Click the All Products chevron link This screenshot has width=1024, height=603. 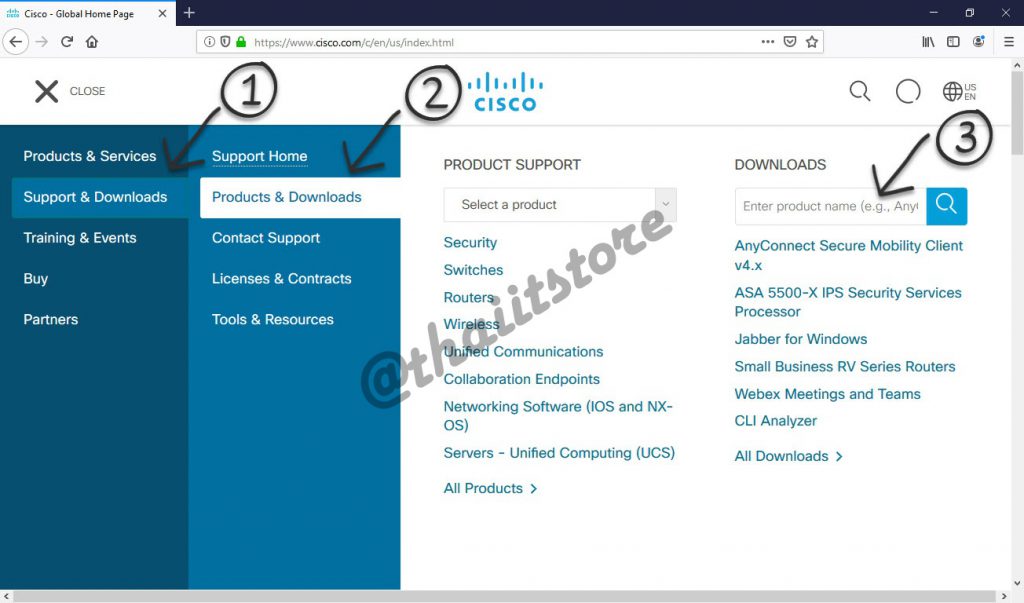click(490, 489)
